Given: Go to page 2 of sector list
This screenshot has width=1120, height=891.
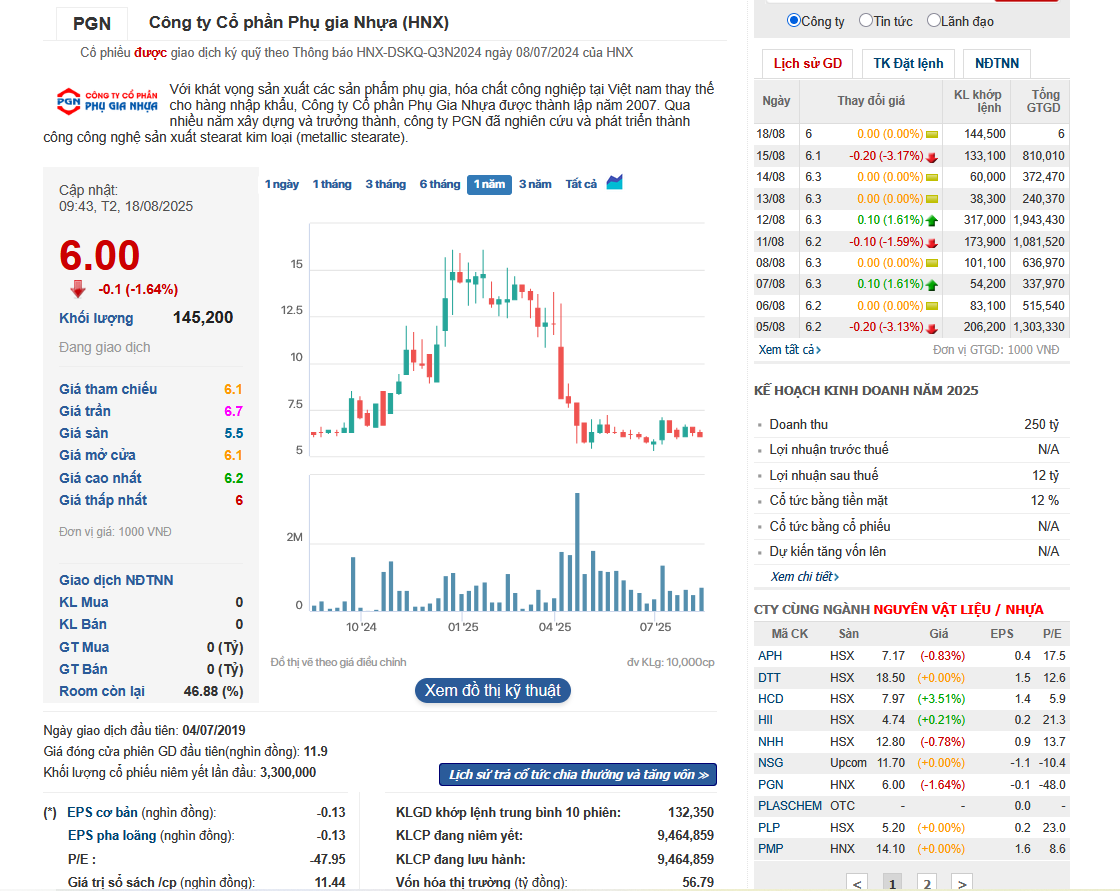Looking at the screenshot, I should [927, 882].
